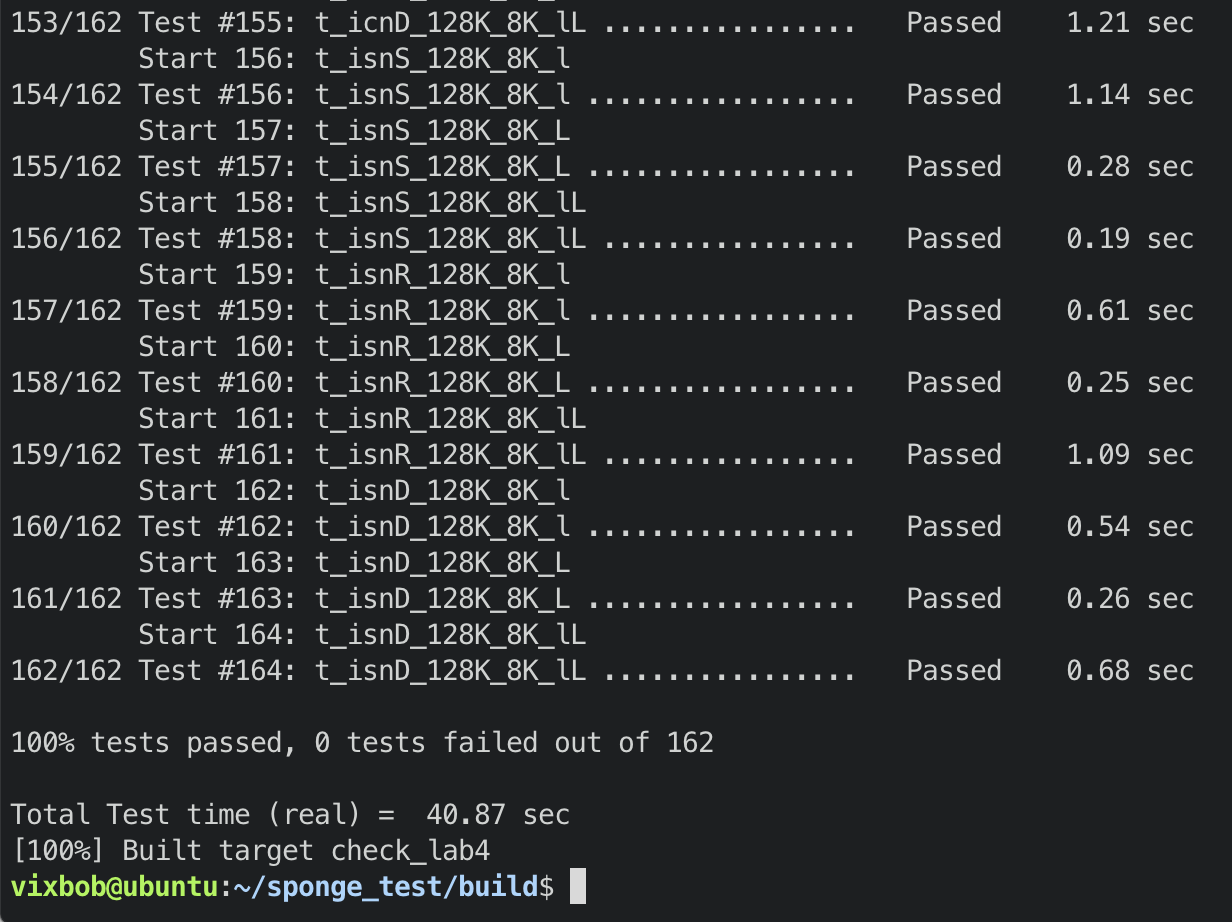Viewport: 1232px width, 922px height.
Task: Click the 0.26 sec duration value
Action: [x=1130, y=599]
